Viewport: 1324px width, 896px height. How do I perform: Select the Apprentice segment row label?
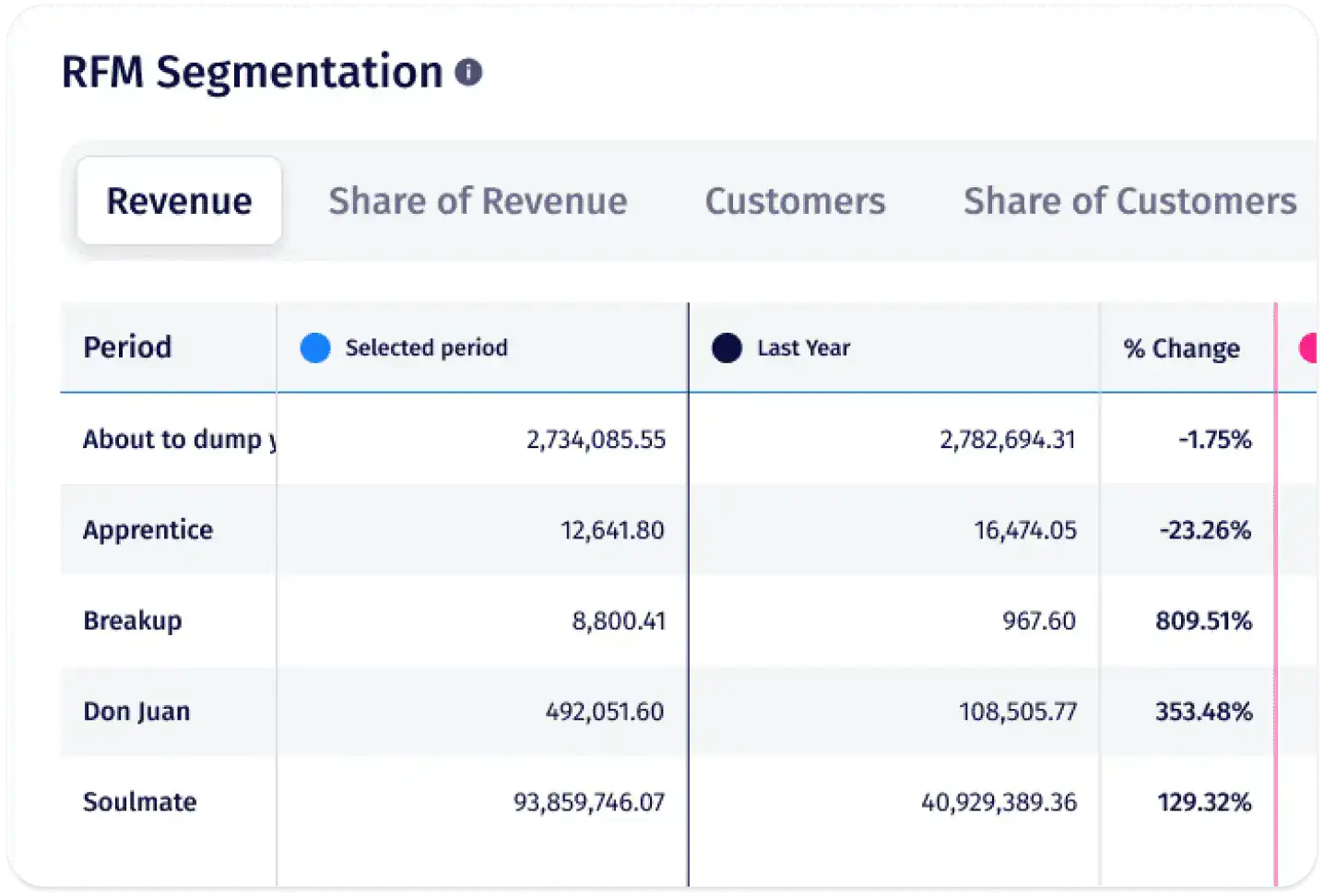click(148, 530)
